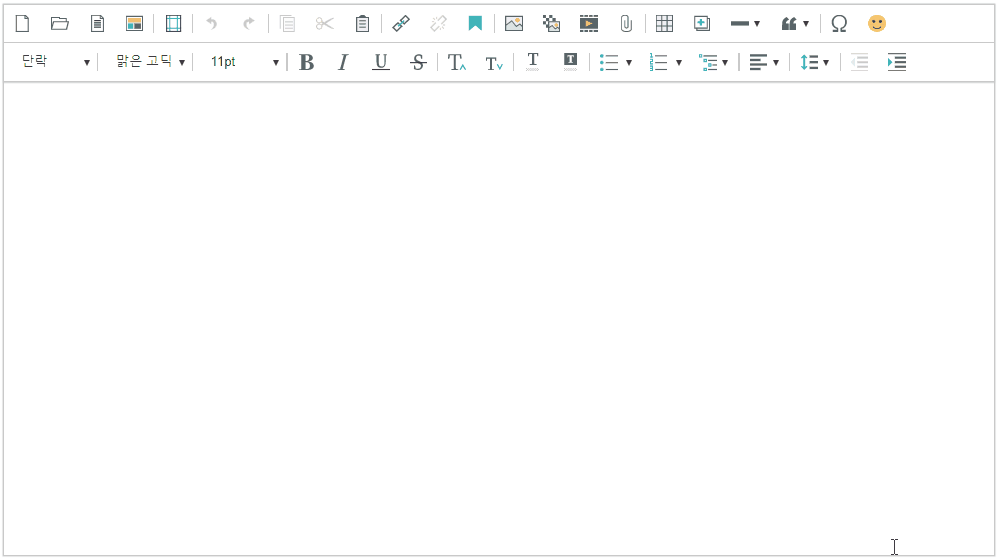Open a file with the folder icon
Image resolution: width=998 pixels, height=560 pixels.
(x=60, y=23)
